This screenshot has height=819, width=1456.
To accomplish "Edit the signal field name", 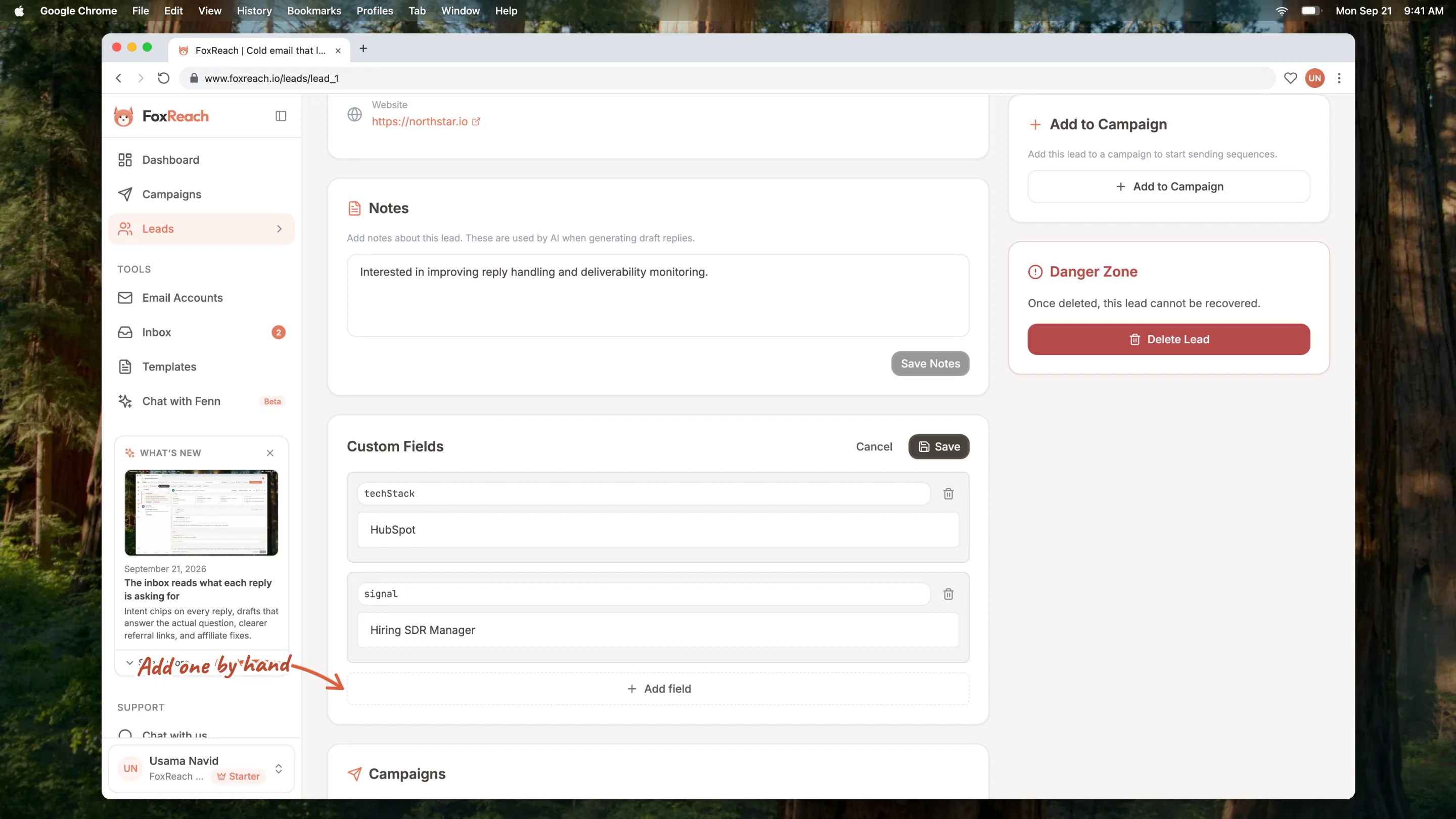I will [643, 594].
